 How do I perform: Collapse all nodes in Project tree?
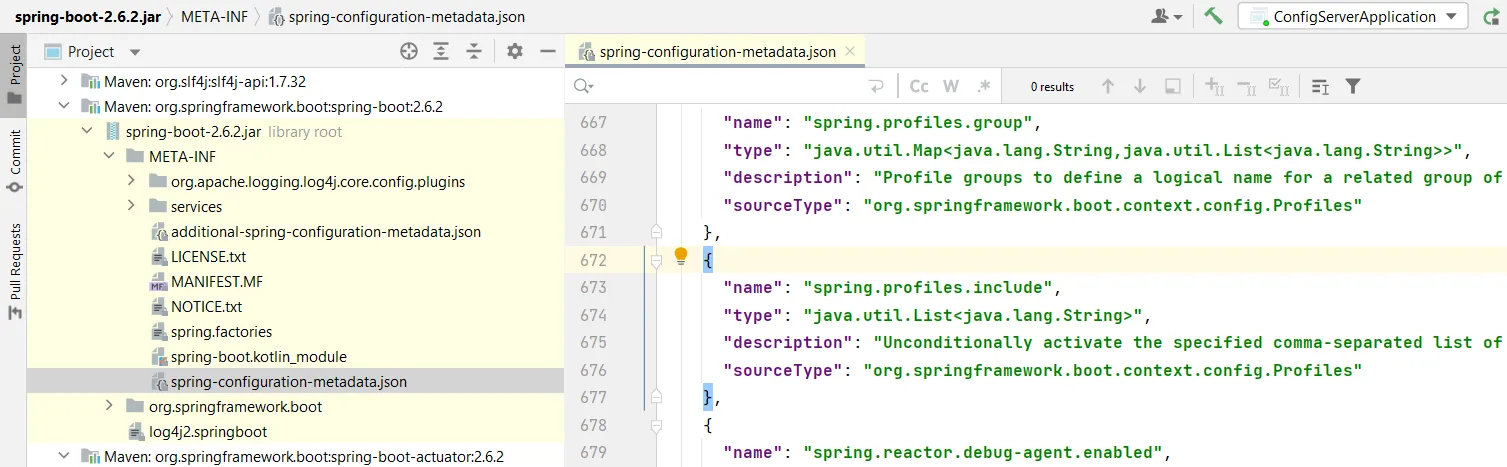pos(474,51)
